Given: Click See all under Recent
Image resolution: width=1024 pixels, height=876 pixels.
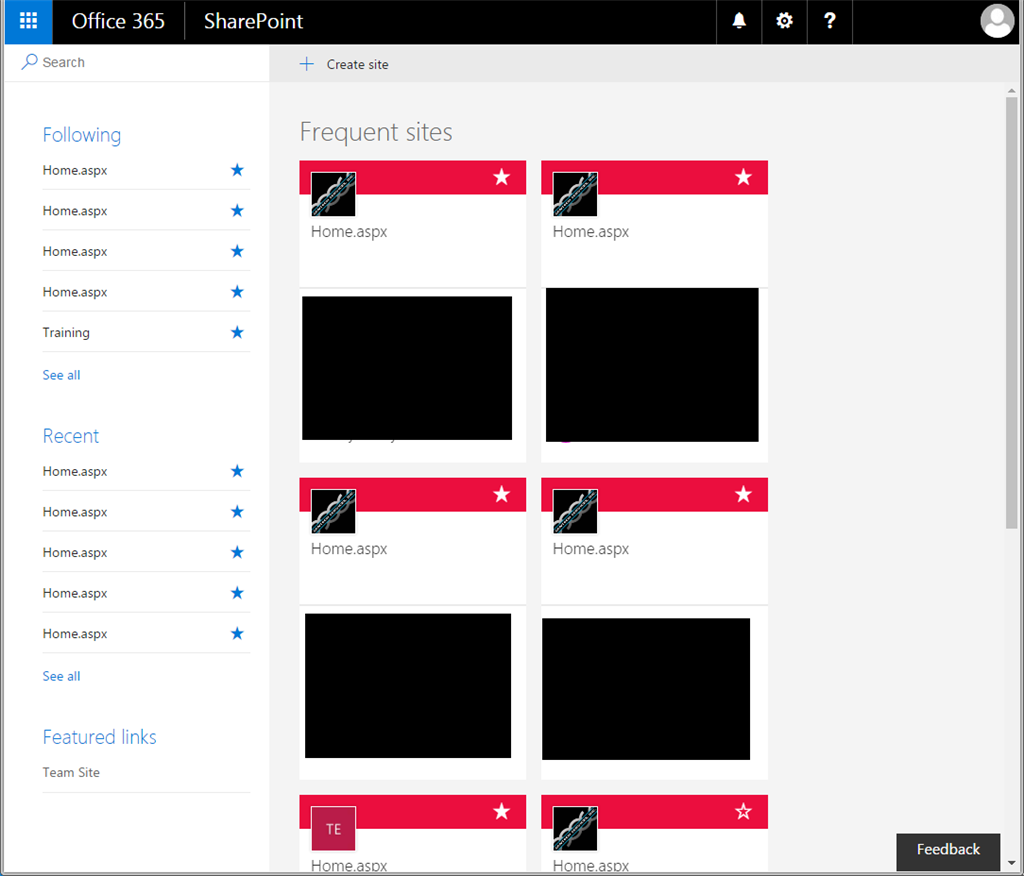Looking at the screenshot, I should tap(61, 676).
